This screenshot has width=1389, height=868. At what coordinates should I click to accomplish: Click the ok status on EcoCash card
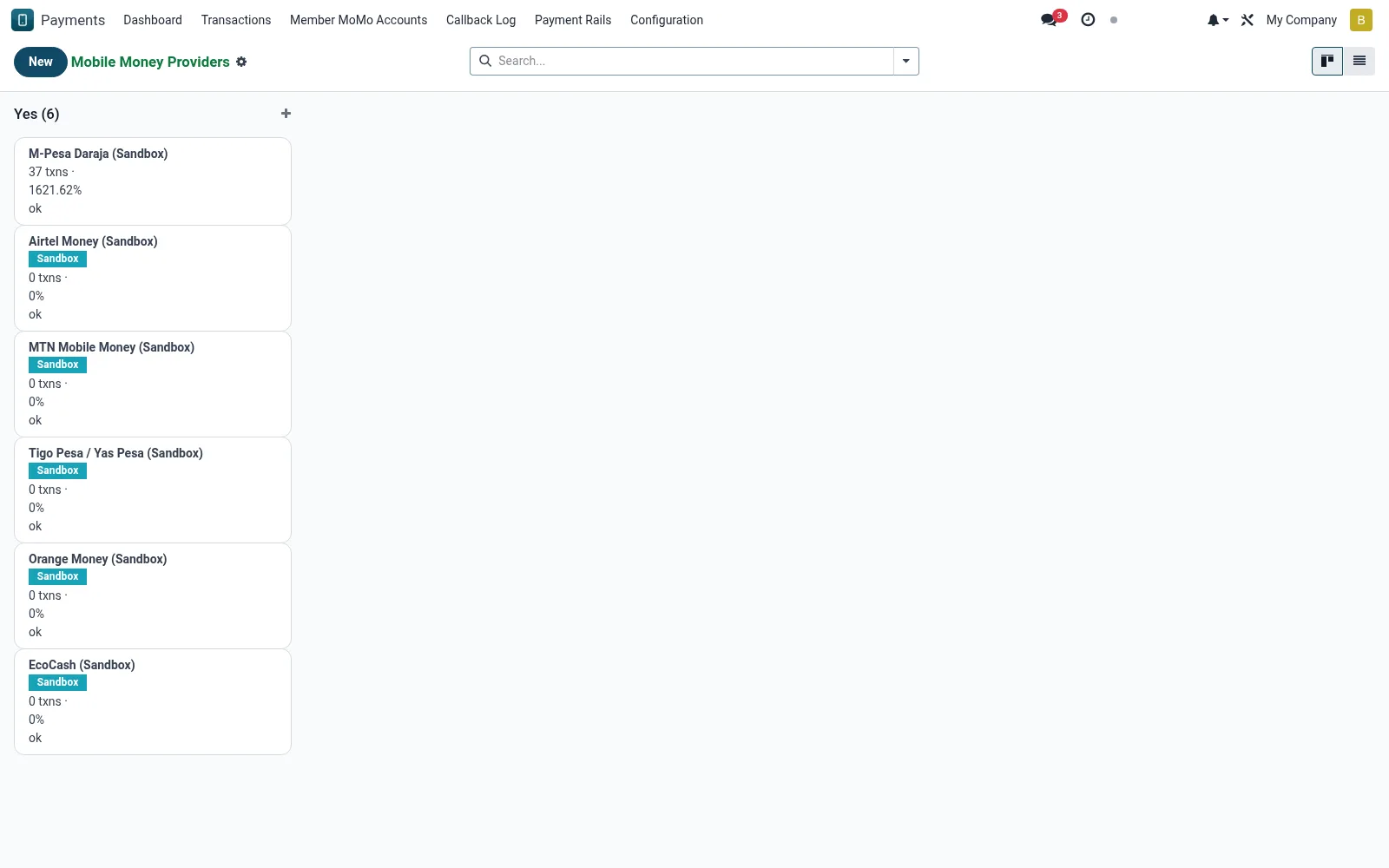tap(36, 738)
